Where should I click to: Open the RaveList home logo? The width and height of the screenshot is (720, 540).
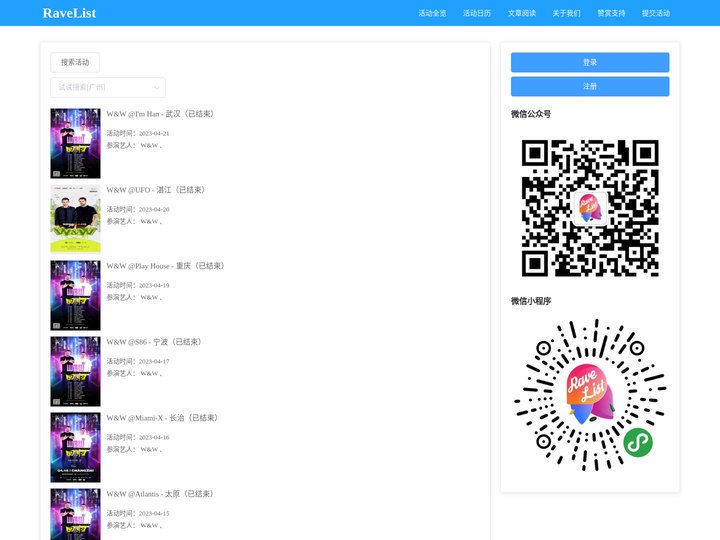(x=69, y=13)
